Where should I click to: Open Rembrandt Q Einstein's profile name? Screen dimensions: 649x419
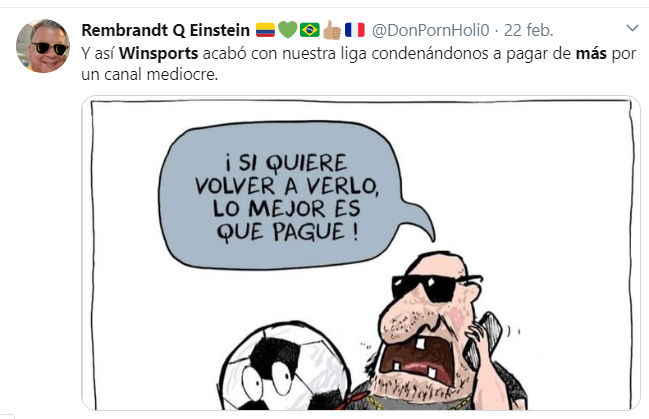[166, 30]
